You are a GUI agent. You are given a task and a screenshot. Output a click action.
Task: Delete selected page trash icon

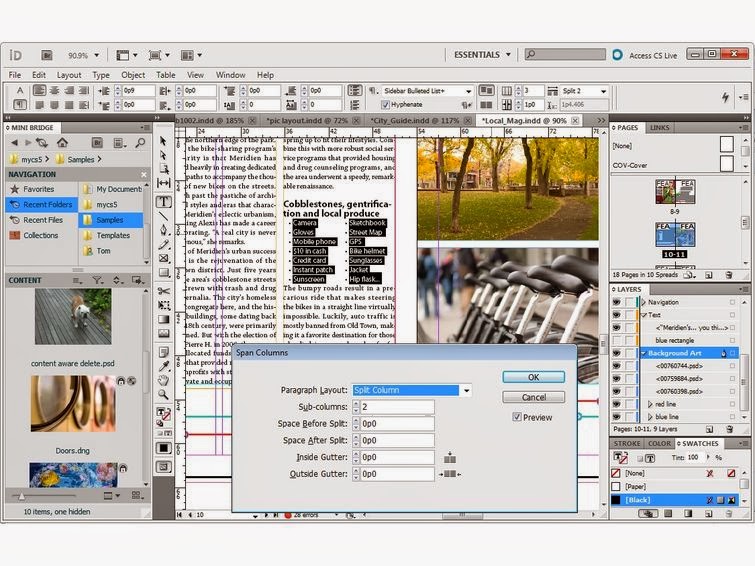729,275
